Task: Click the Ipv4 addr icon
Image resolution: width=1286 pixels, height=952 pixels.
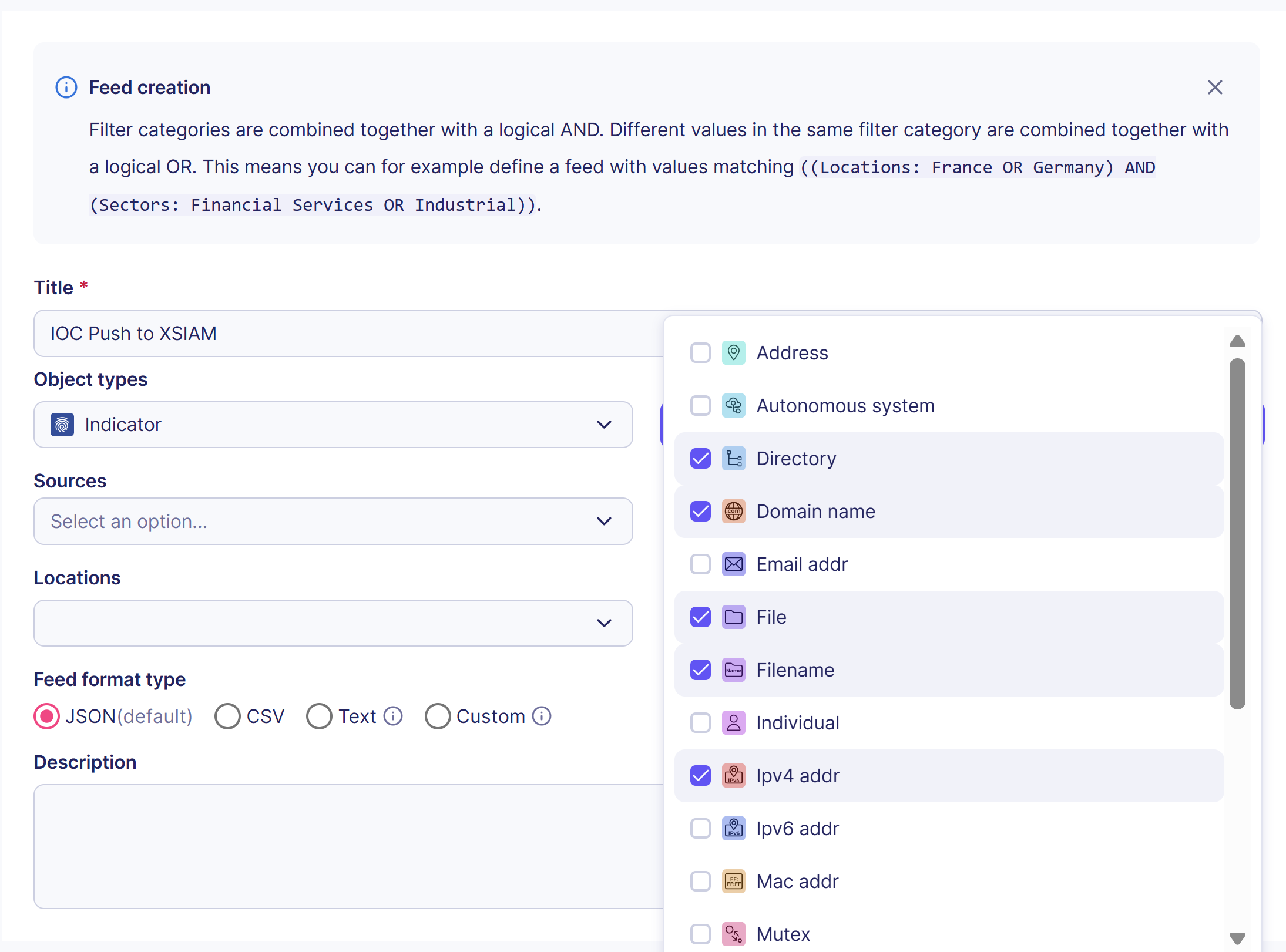Action: pyautogui.click(x=734, y=775)
